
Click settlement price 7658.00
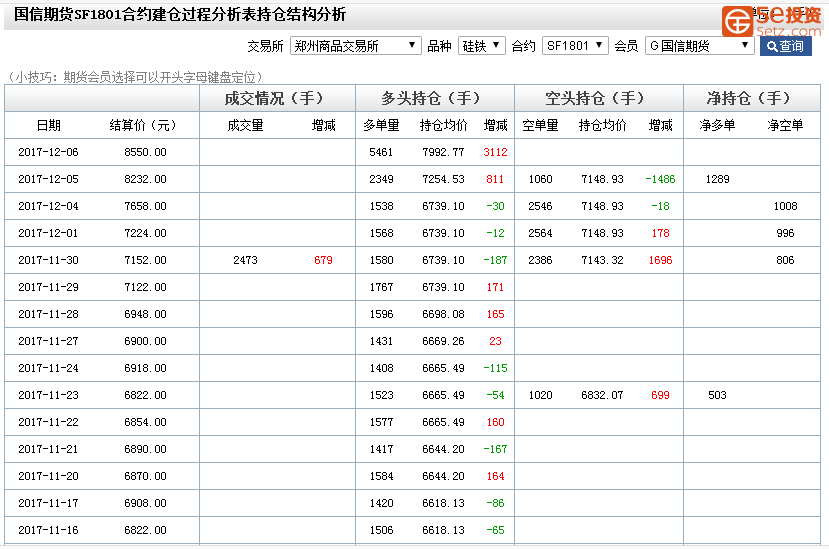[x=145, y=206]
